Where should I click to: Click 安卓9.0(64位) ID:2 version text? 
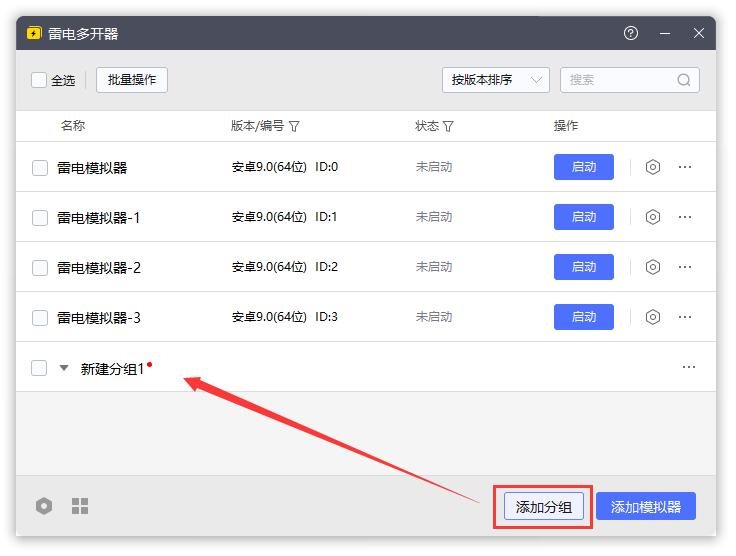285,267
